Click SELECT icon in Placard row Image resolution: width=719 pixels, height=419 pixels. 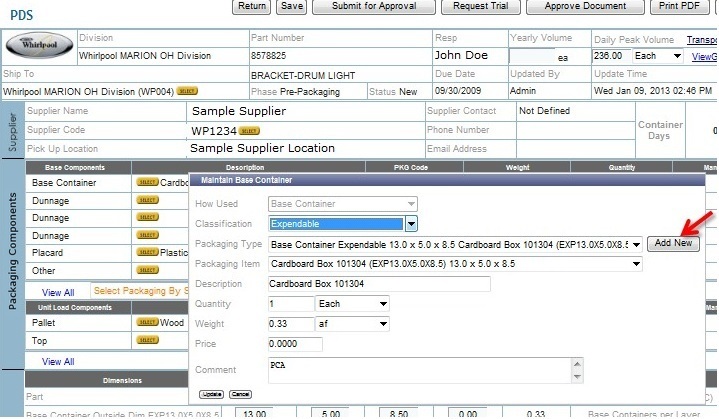coord(147,252)
